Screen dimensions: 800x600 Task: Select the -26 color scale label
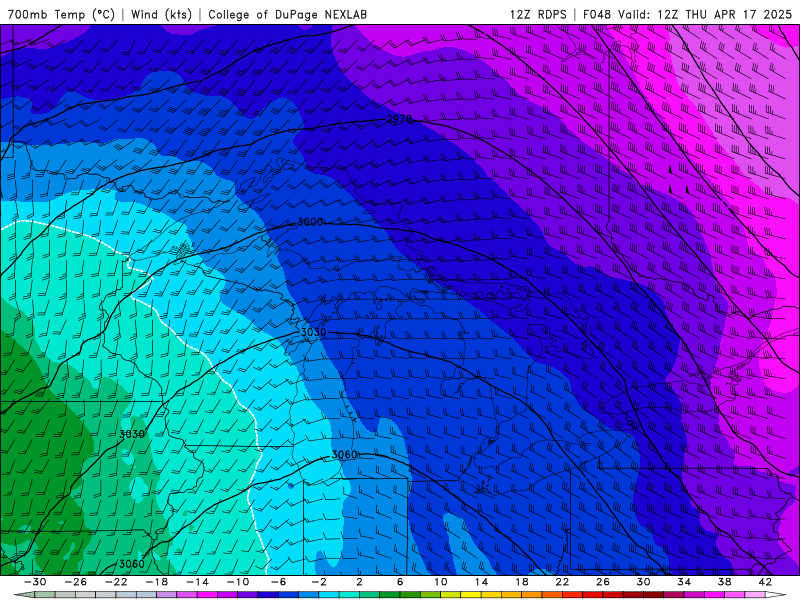76,582
